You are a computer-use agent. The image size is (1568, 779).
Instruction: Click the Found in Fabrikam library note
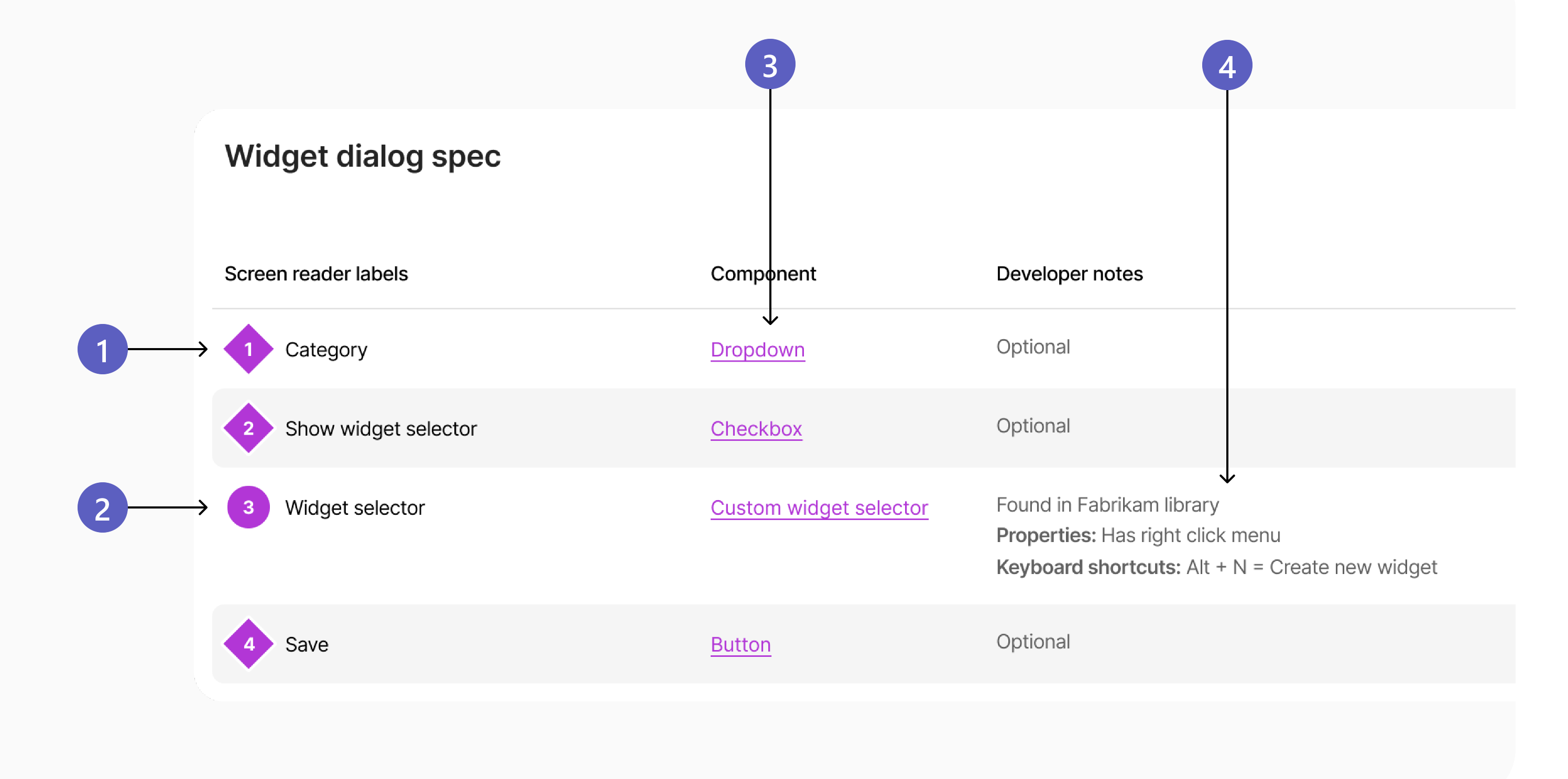coord(1107,505)
